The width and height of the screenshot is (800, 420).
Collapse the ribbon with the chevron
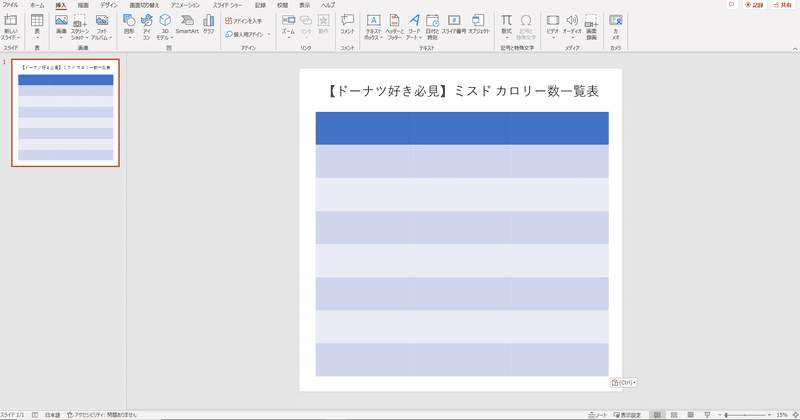click(795, 48)
